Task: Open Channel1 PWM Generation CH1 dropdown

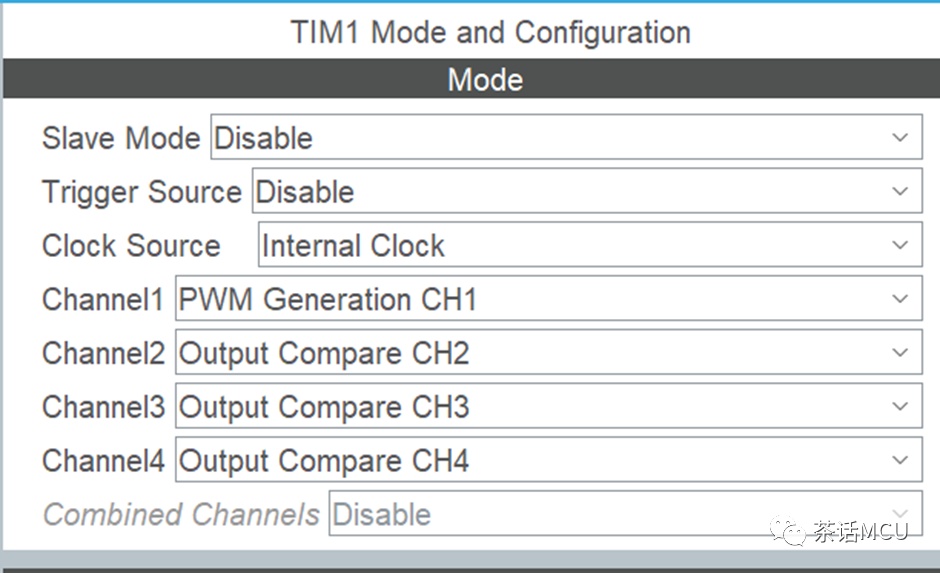Action: pos(549,298)
